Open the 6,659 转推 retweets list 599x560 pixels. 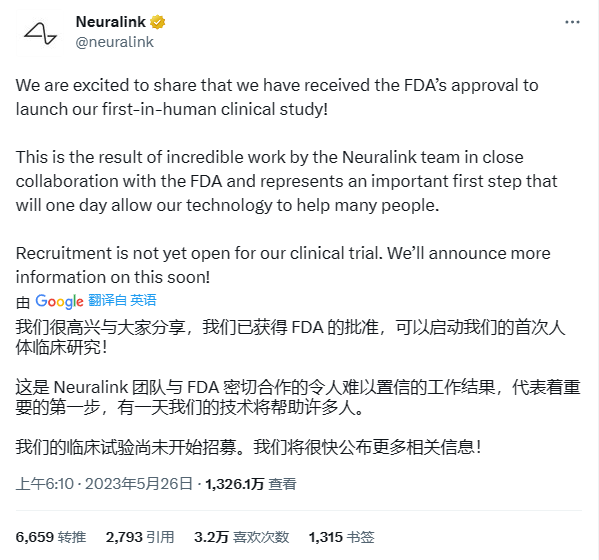pyautogui.click(x=51, y=537)
